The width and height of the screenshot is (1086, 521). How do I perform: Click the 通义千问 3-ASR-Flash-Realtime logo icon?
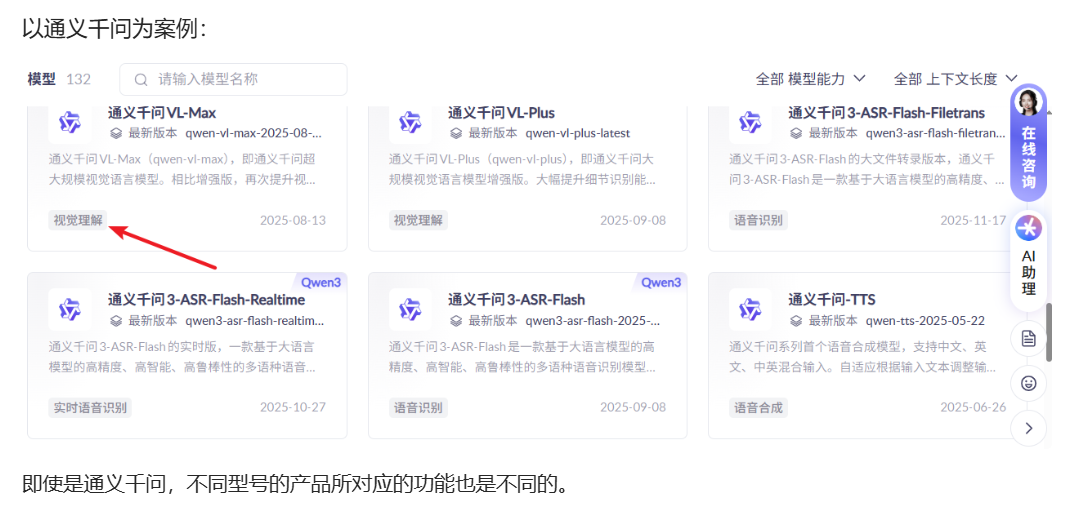coord(70,309)
